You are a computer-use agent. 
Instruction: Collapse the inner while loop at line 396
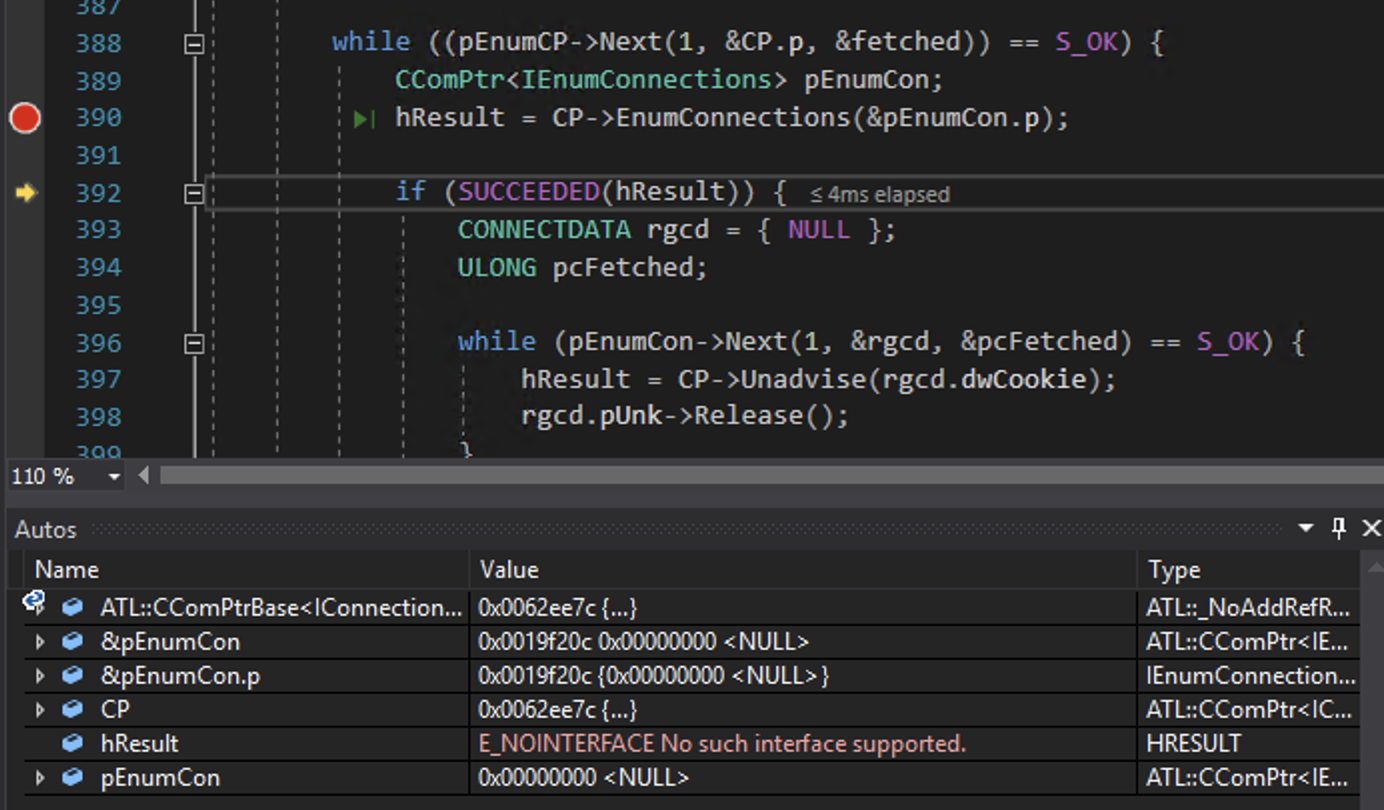[195, 342]
